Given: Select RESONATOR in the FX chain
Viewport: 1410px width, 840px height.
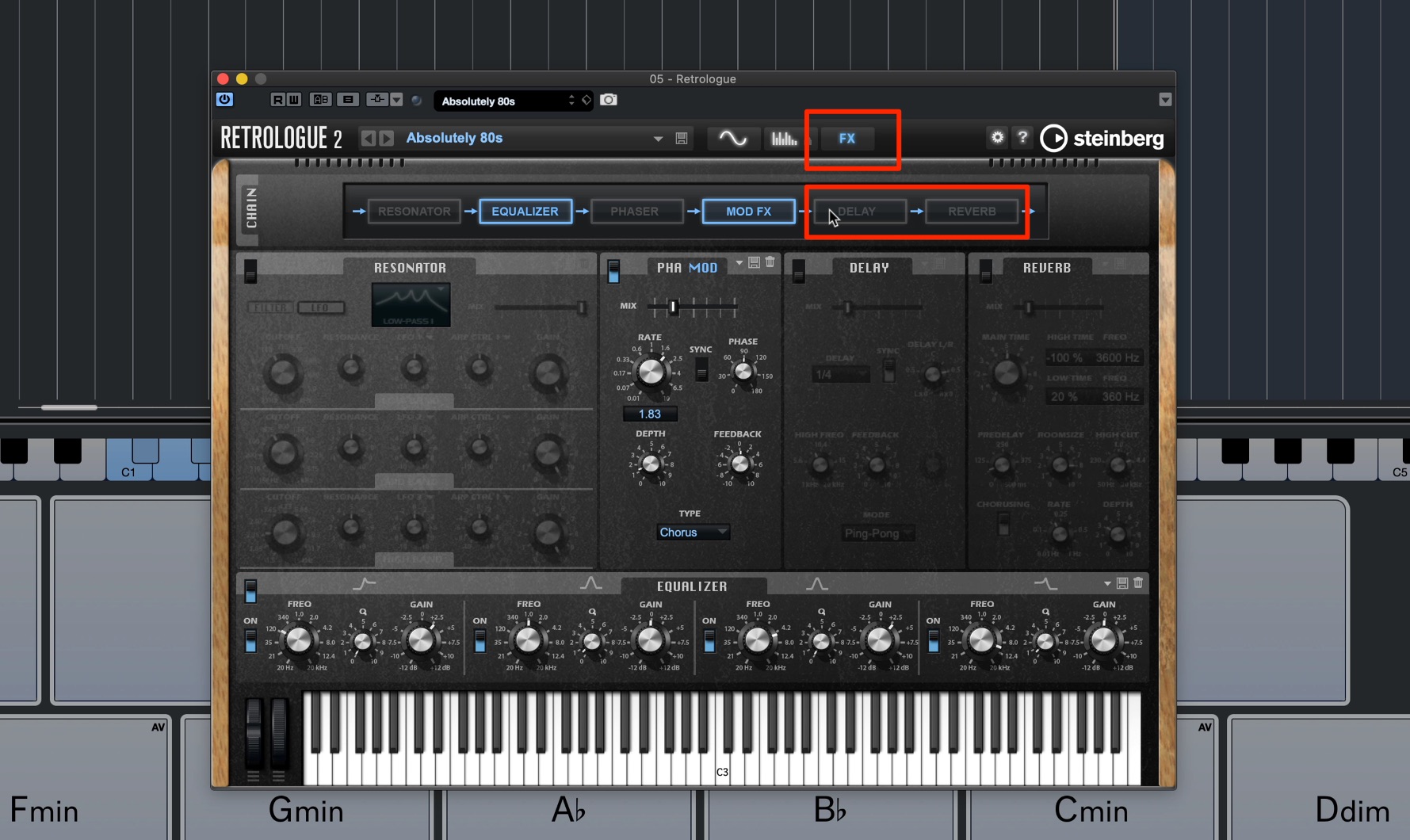Looking at the screenshot, I should [415, 212].
